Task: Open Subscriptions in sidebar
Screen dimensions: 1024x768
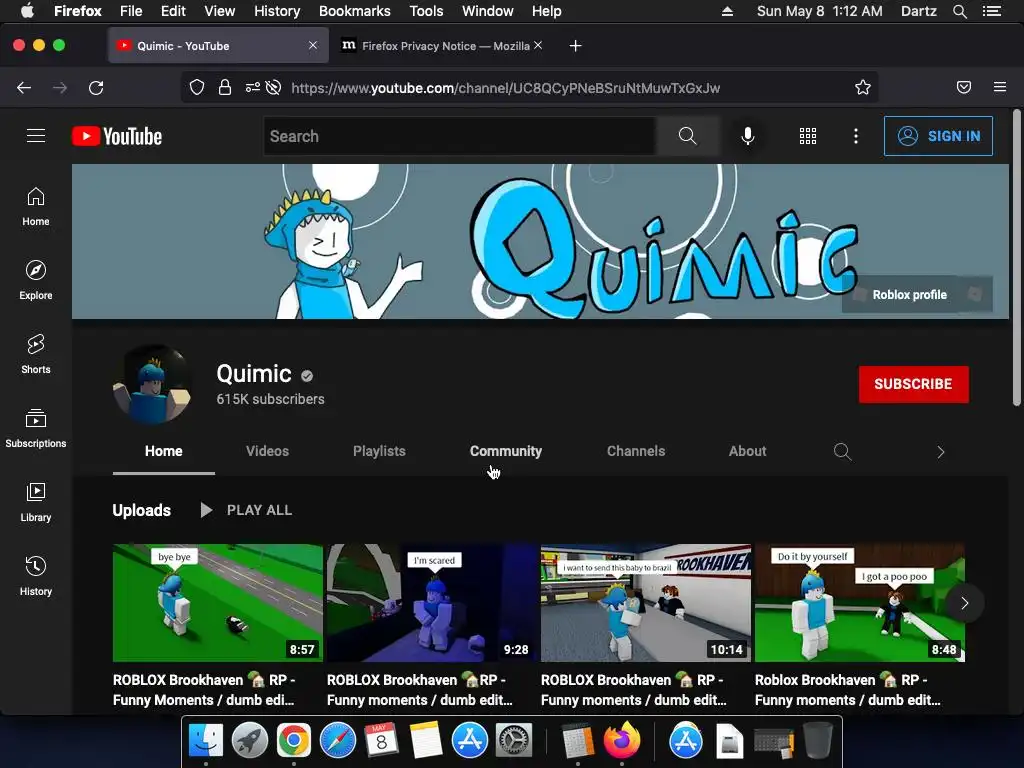Action: [x=36, y=428]
